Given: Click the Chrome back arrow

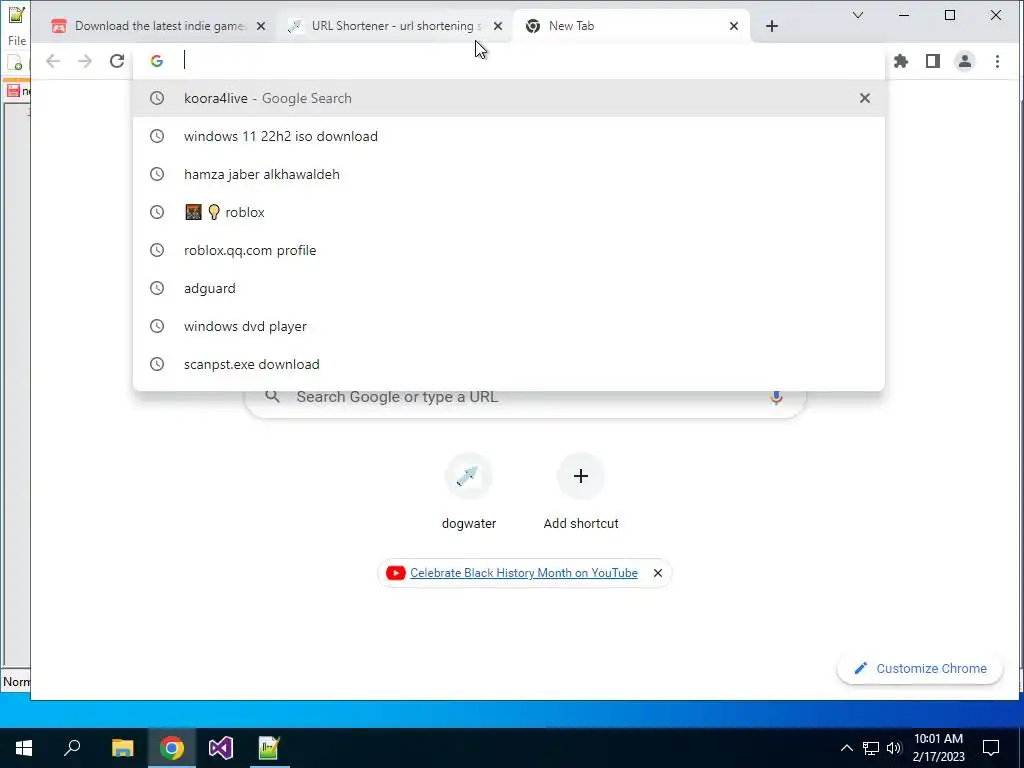Looking at the screenshot, I should 53,61.
